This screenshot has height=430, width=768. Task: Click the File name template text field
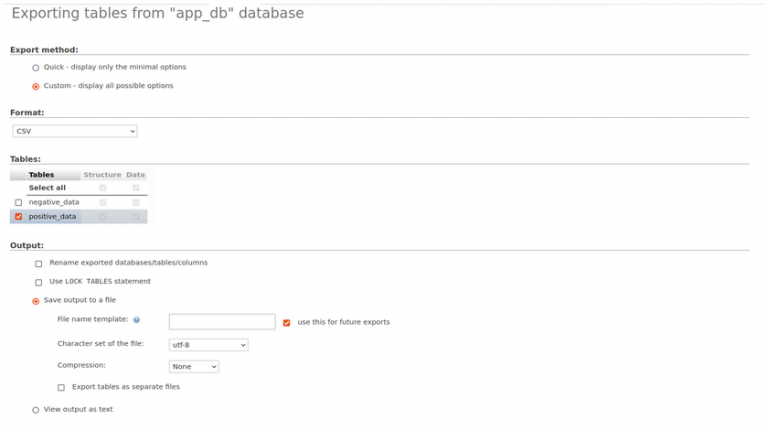coord(221,322)
